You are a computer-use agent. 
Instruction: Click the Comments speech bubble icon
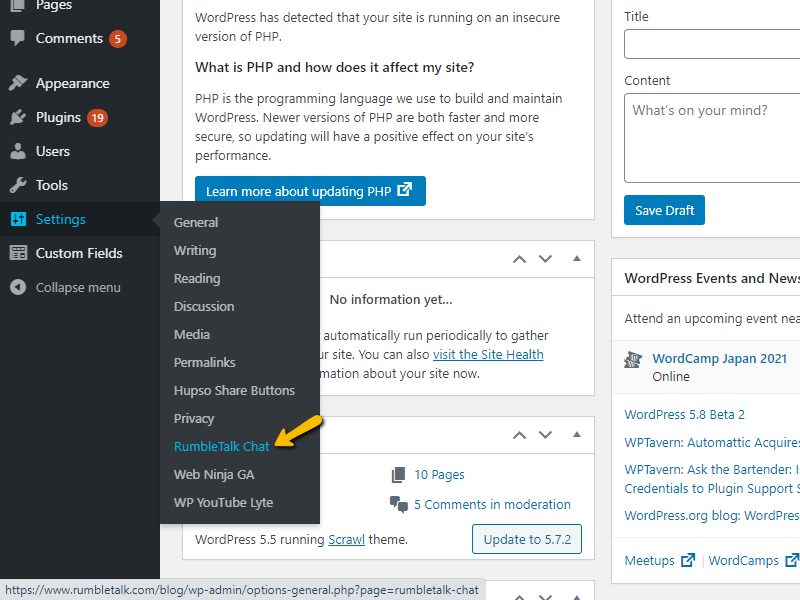point(18,38)
